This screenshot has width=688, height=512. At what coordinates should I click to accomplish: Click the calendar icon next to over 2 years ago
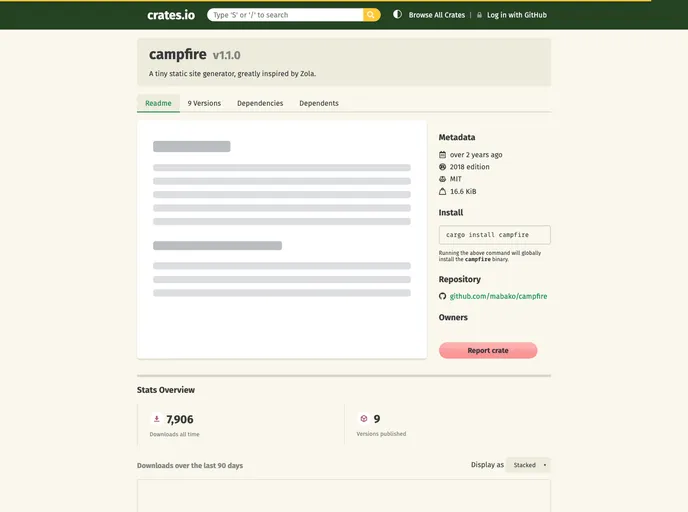[x=442, y=155]
